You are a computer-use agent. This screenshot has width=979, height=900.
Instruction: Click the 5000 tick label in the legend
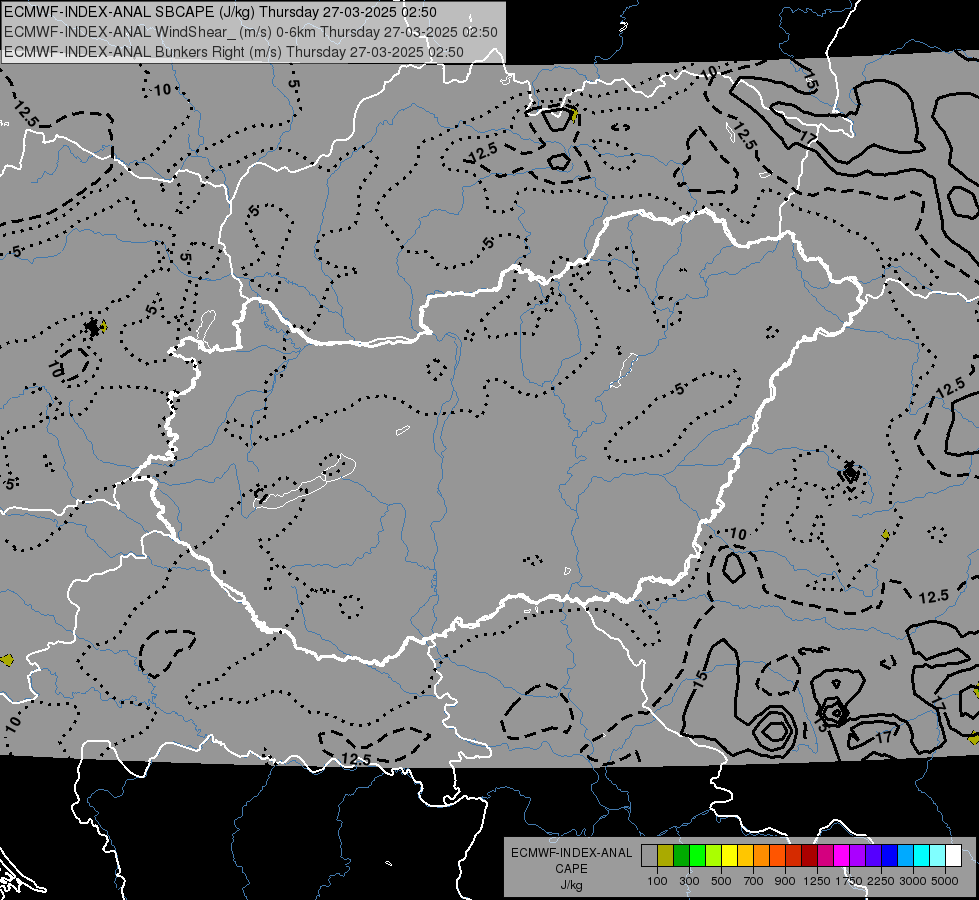point(945,881)
